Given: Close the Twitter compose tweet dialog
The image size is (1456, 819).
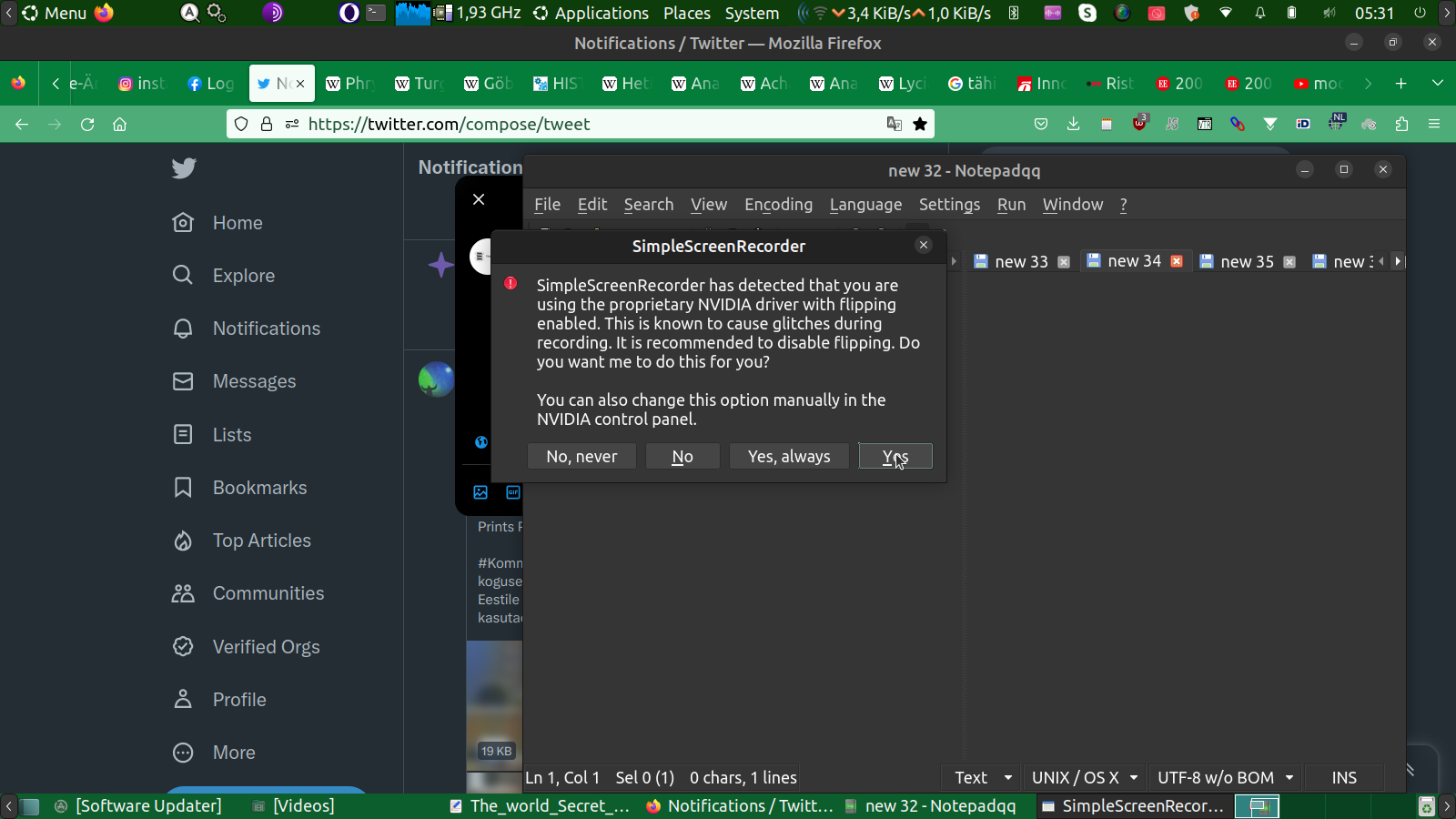Looking at the screenshot, I should 479,199.
